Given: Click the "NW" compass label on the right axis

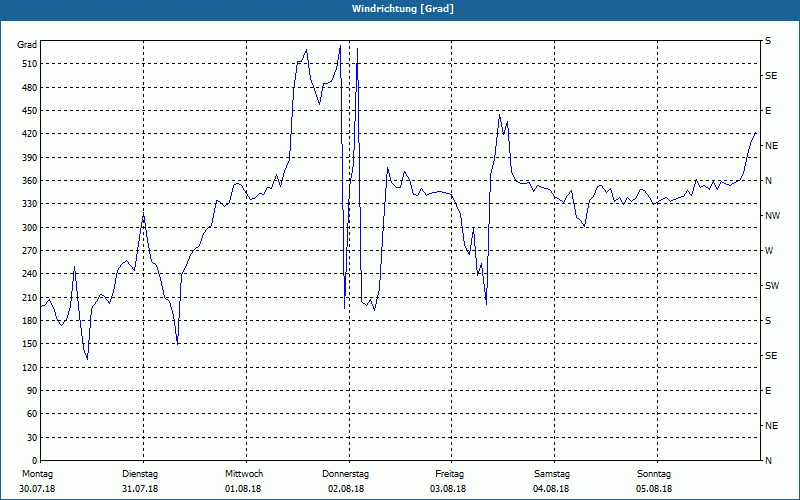Looking at the screenshot, I should pos(772,216).
